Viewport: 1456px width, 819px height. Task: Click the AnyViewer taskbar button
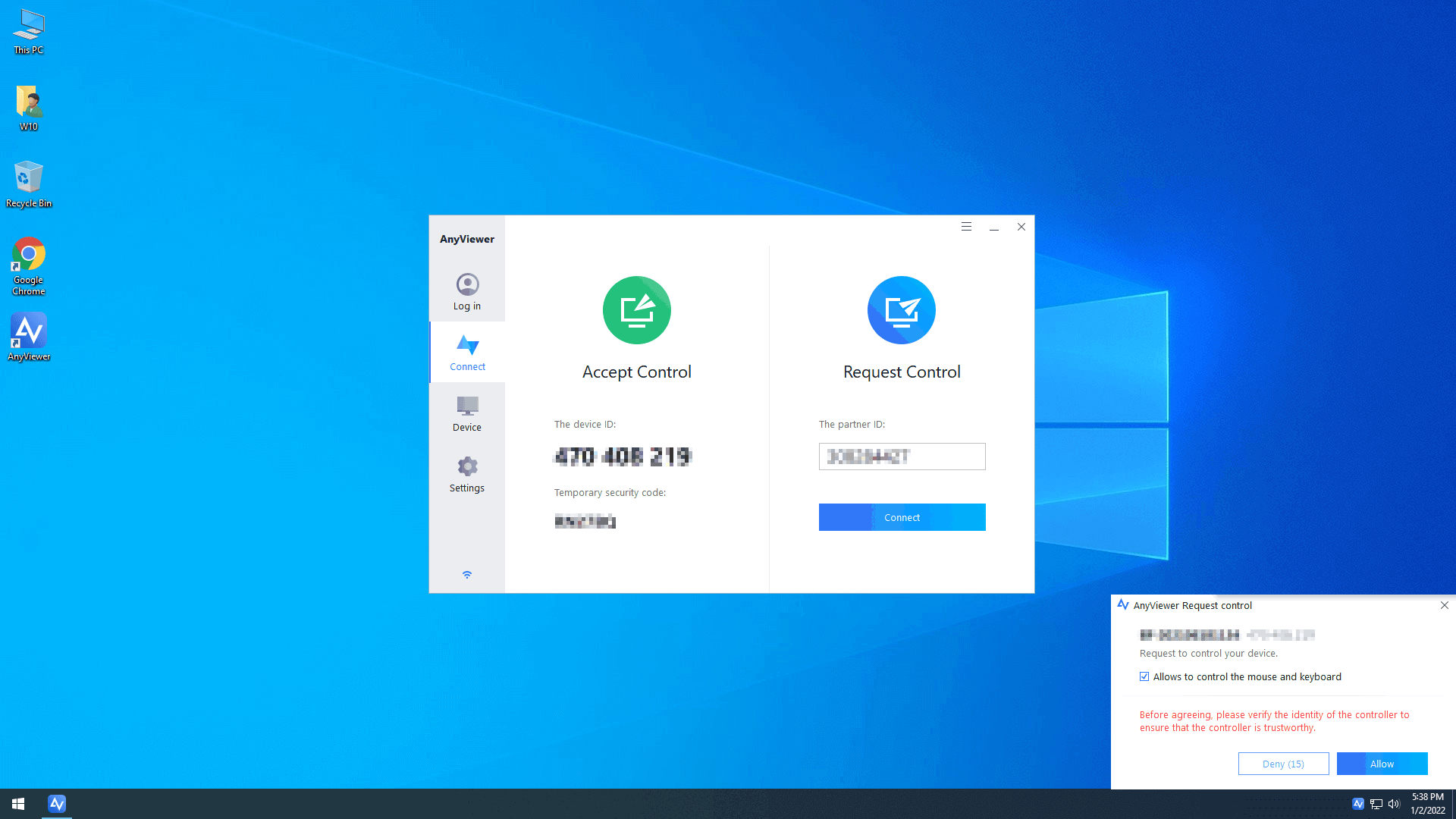57,803
